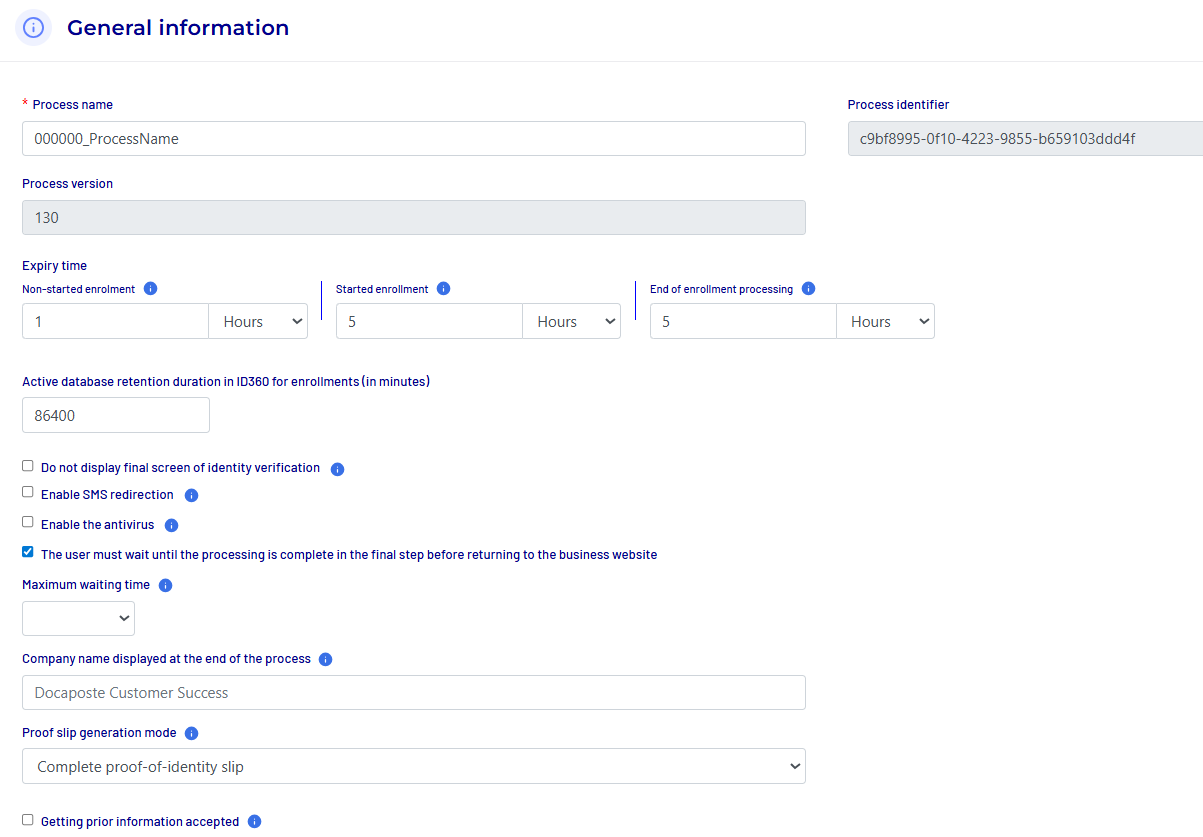Open Non-started enrolment Hours unit dropdown
The height and width of the screenshot is (837, 1203).
[258, 322]
